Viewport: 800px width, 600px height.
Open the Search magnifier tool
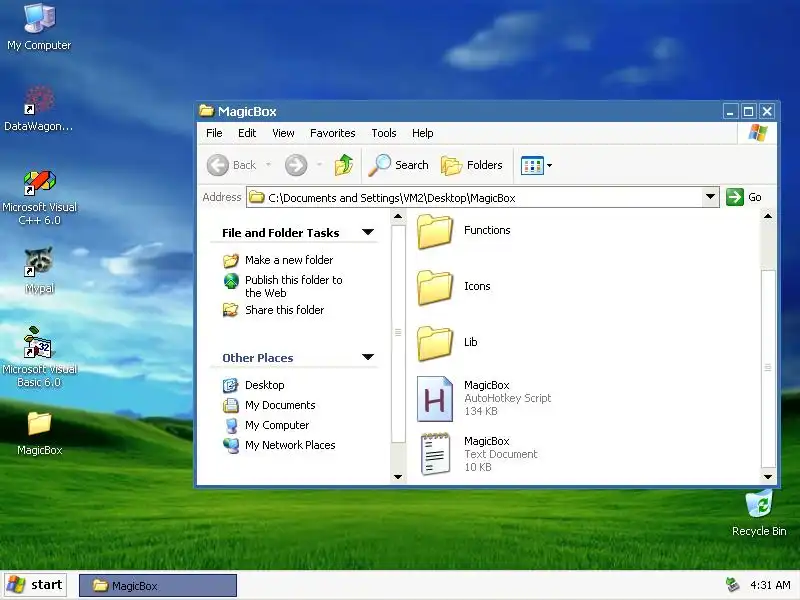coord(380,165)
